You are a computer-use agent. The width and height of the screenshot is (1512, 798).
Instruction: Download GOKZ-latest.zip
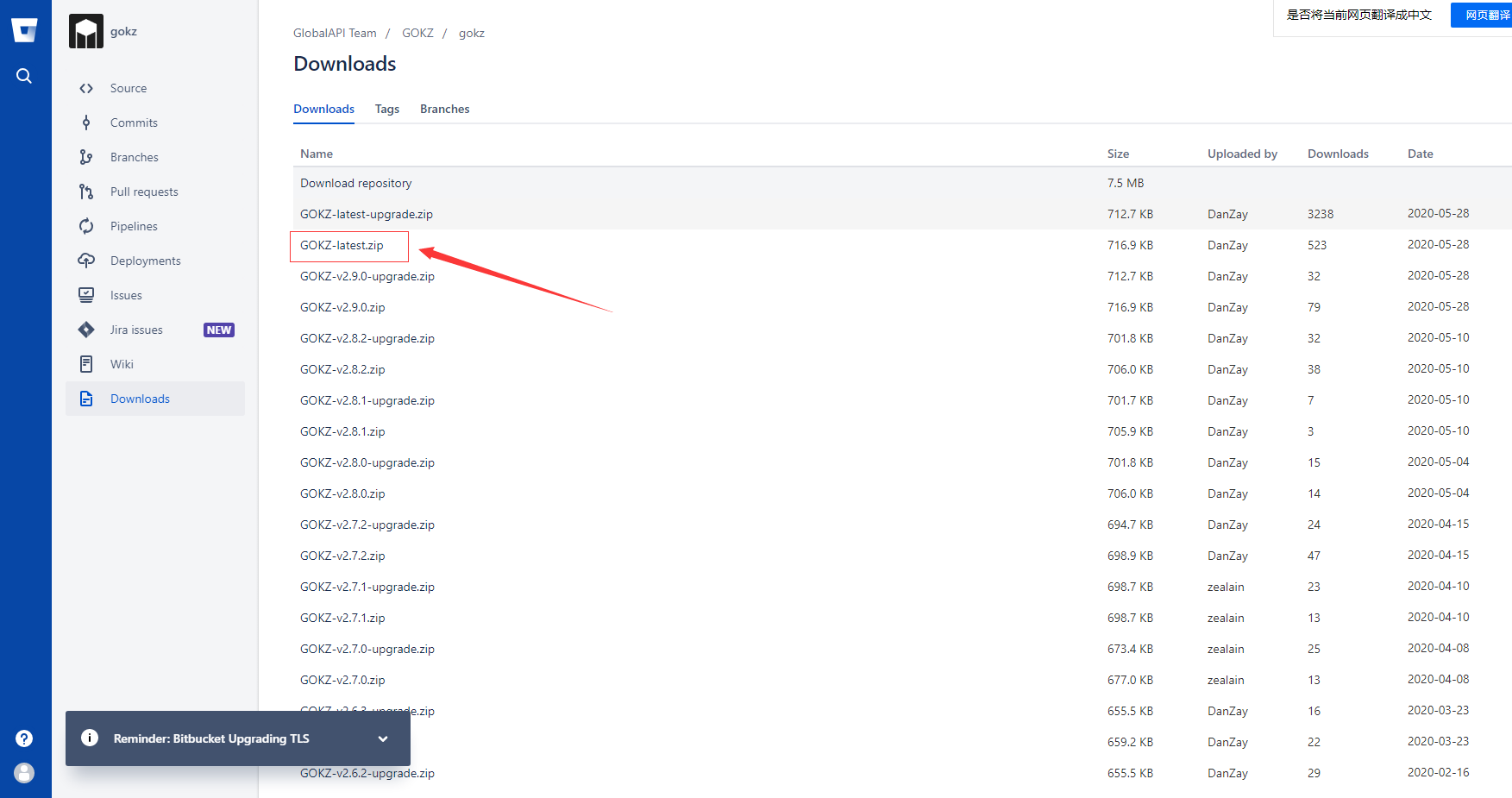point(342,245)
